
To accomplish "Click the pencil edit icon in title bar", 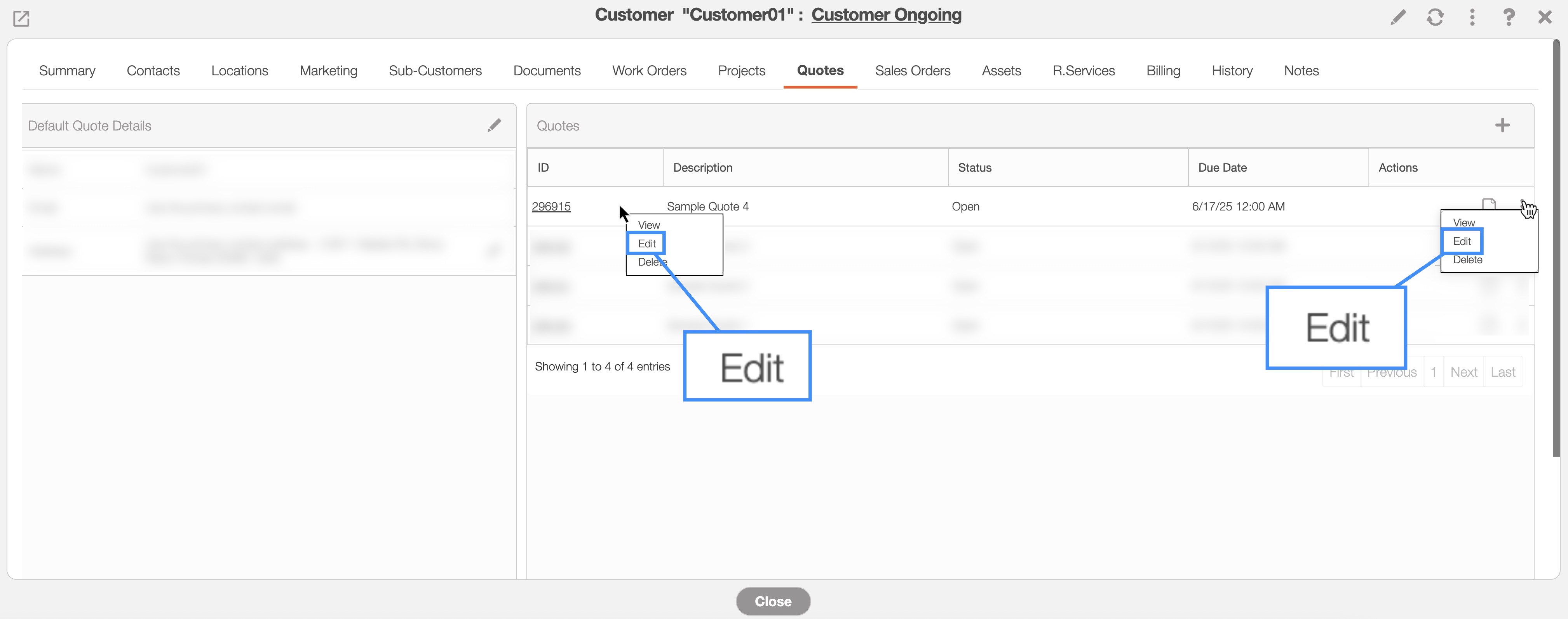I will [x=1398, y=17].
